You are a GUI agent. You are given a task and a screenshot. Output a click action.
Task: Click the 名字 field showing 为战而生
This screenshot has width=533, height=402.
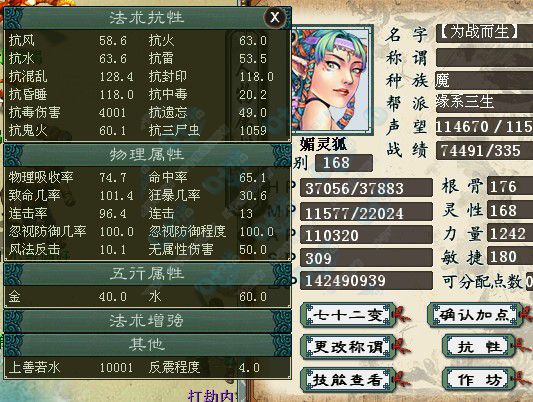[x=484, y=33]
